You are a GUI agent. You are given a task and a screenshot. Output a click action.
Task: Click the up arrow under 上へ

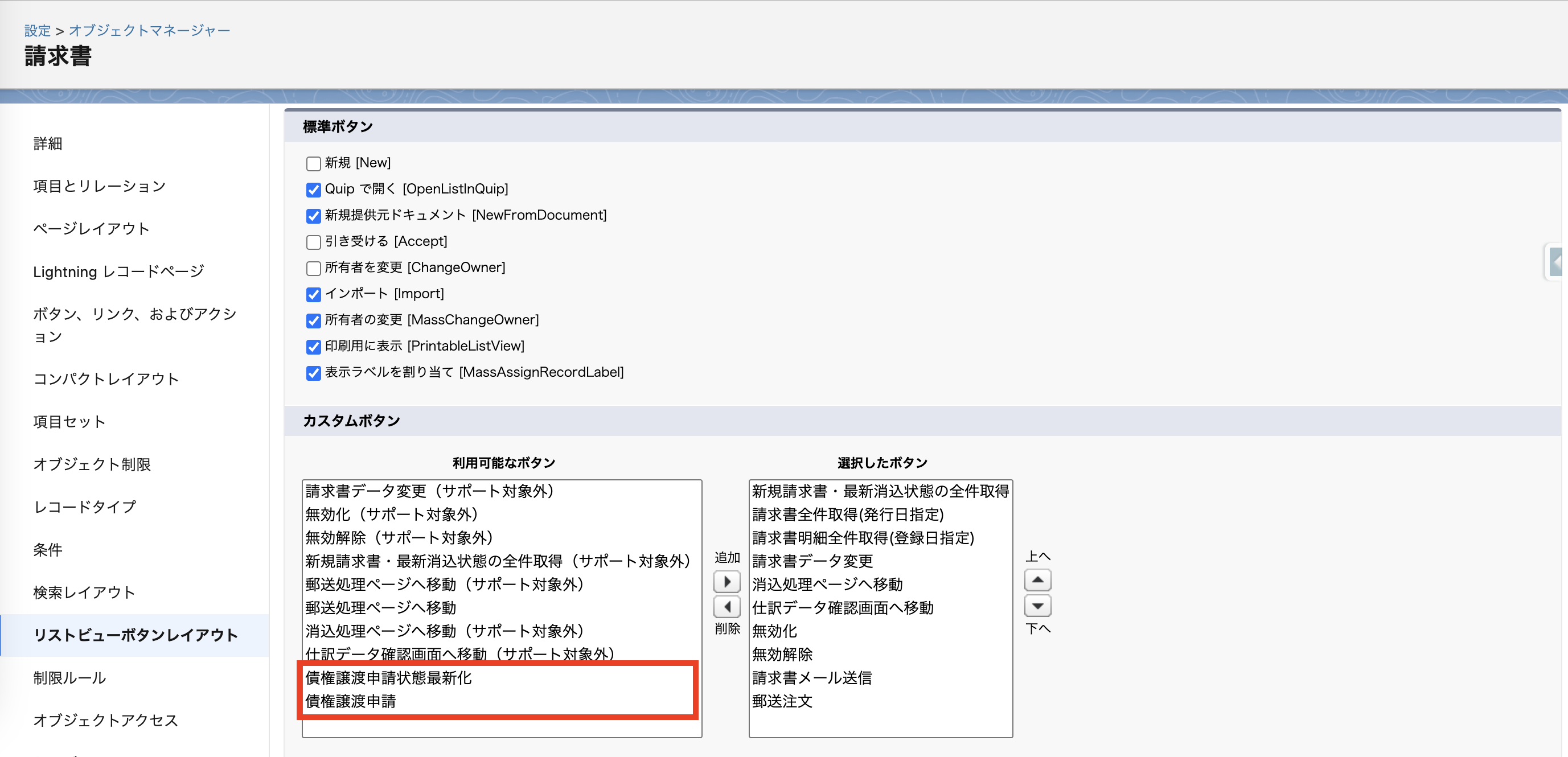pyautogui.click(x=1038, y=580)
